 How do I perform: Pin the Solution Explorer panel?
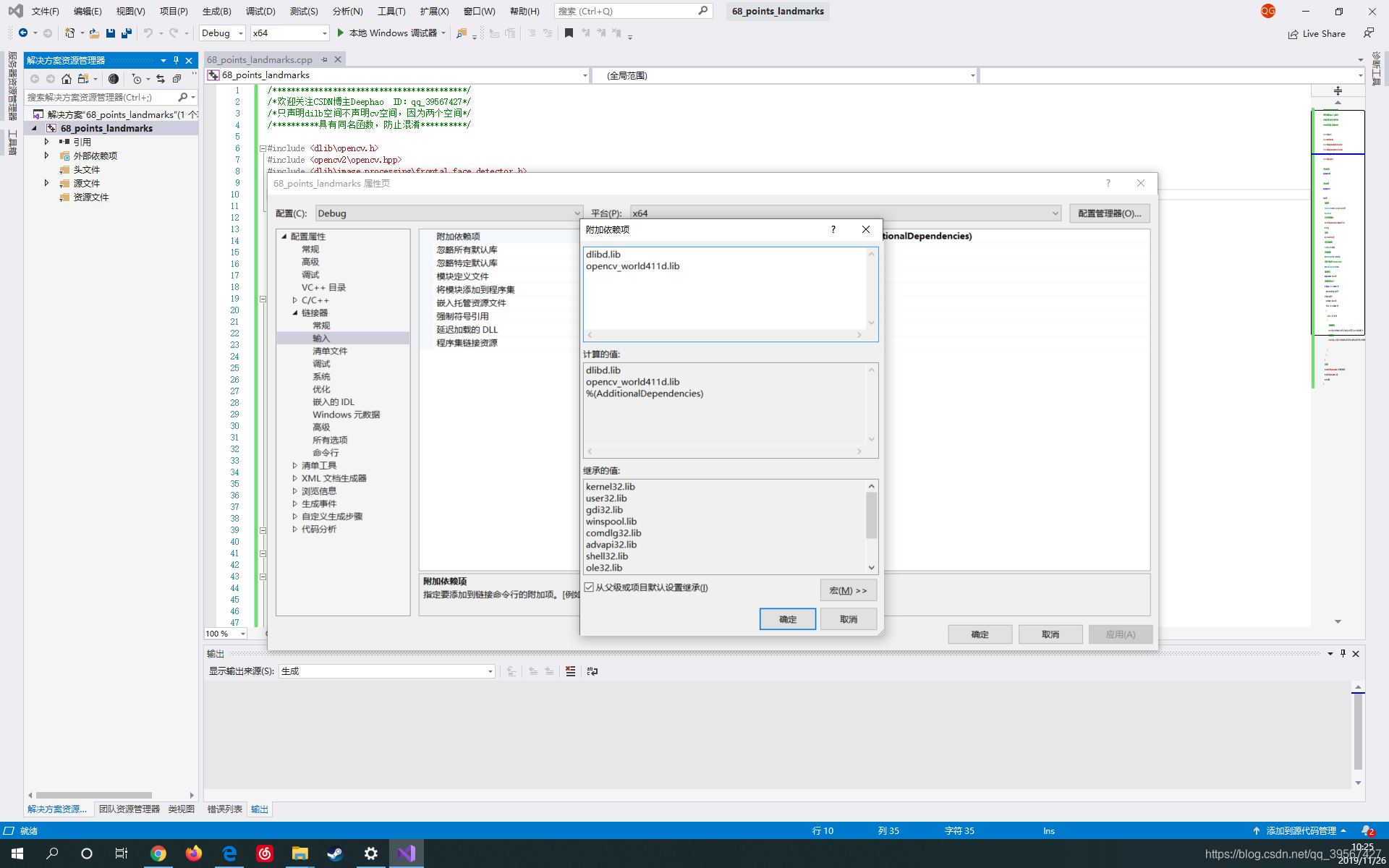coord(176,60)
